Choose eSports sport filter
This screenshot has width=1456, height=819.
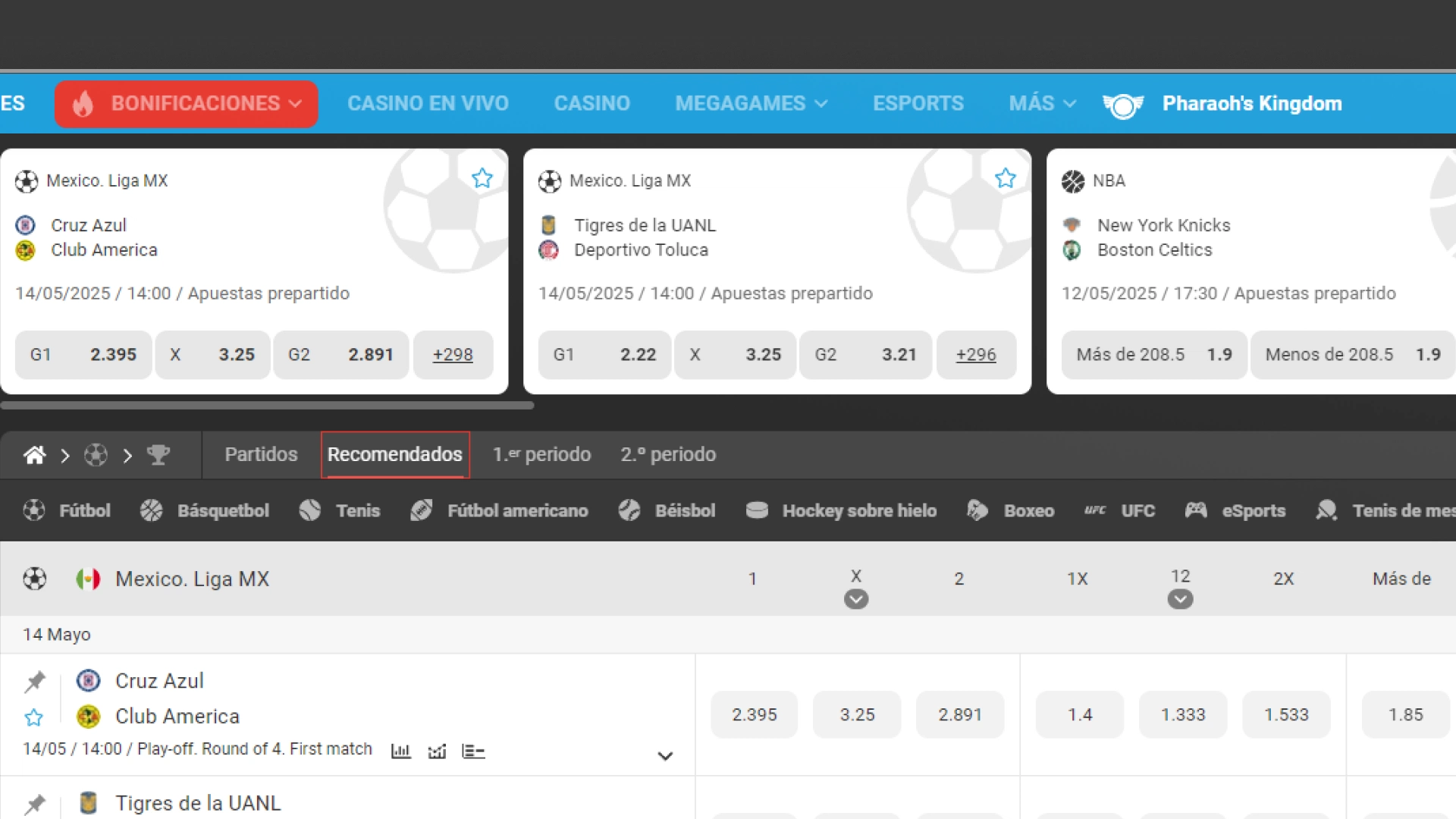(x=1235, y=510)
